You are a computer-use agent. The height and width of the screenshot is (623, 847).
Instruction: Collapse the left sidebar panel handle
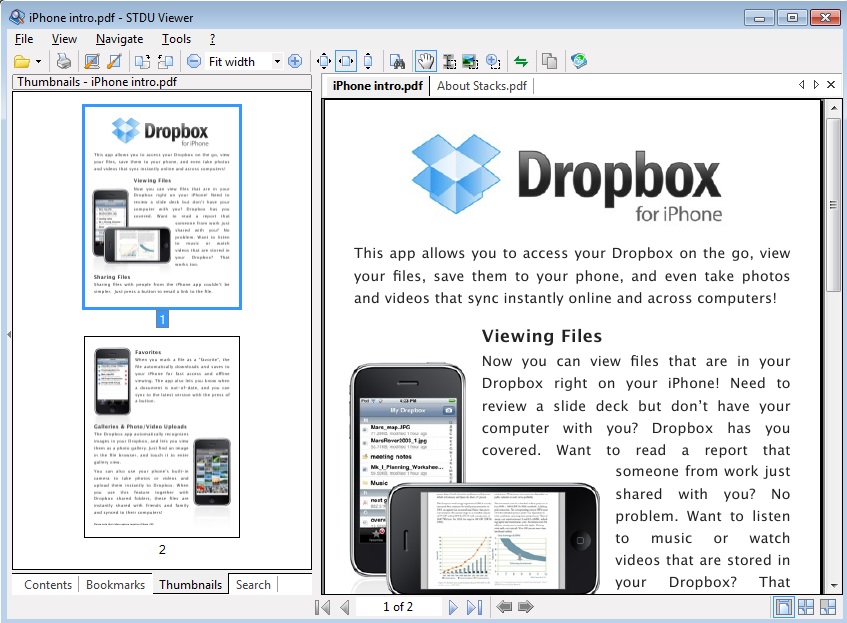pos(8,333)
